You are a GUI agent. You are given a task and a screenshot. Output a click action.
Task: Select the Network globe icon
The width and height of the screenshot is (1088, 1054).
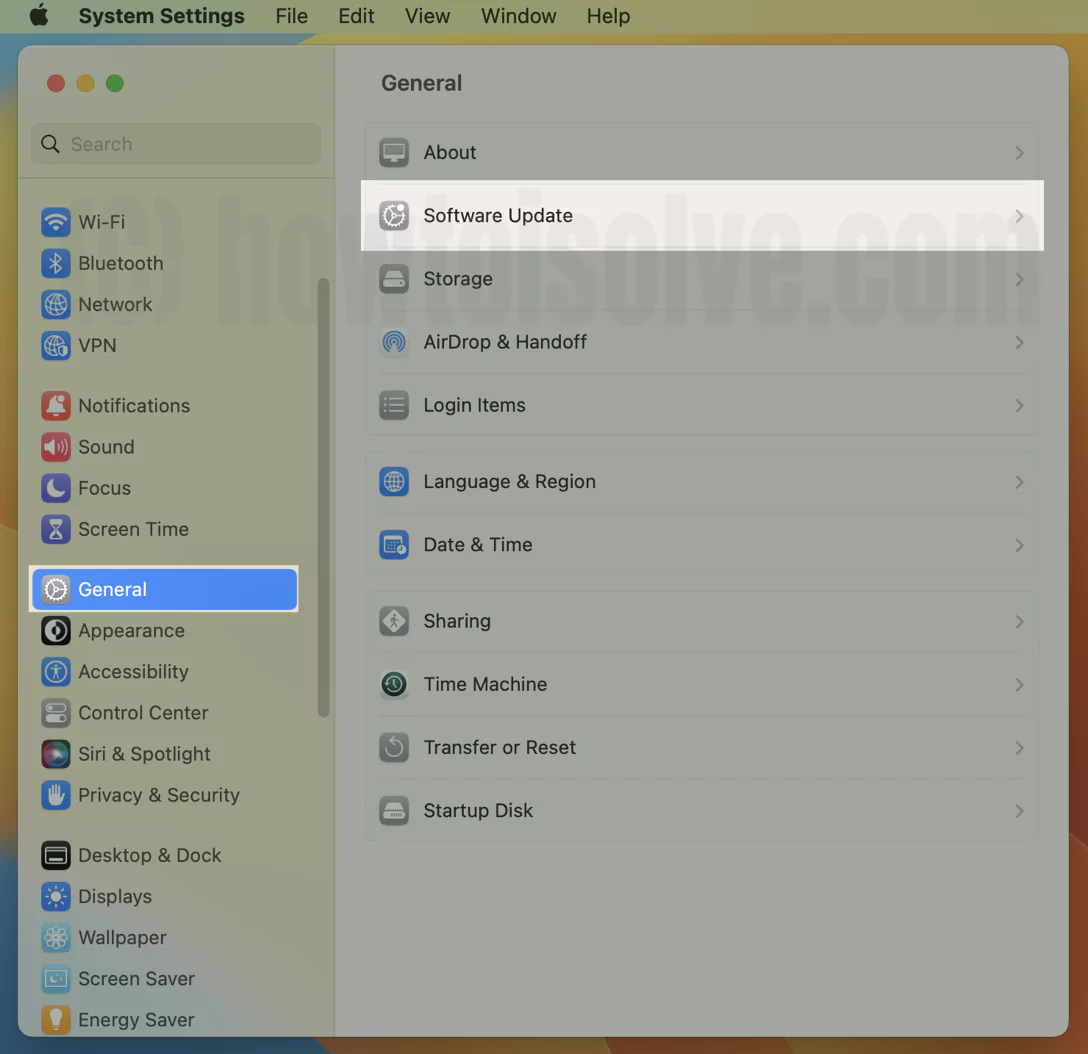(56, 304)
